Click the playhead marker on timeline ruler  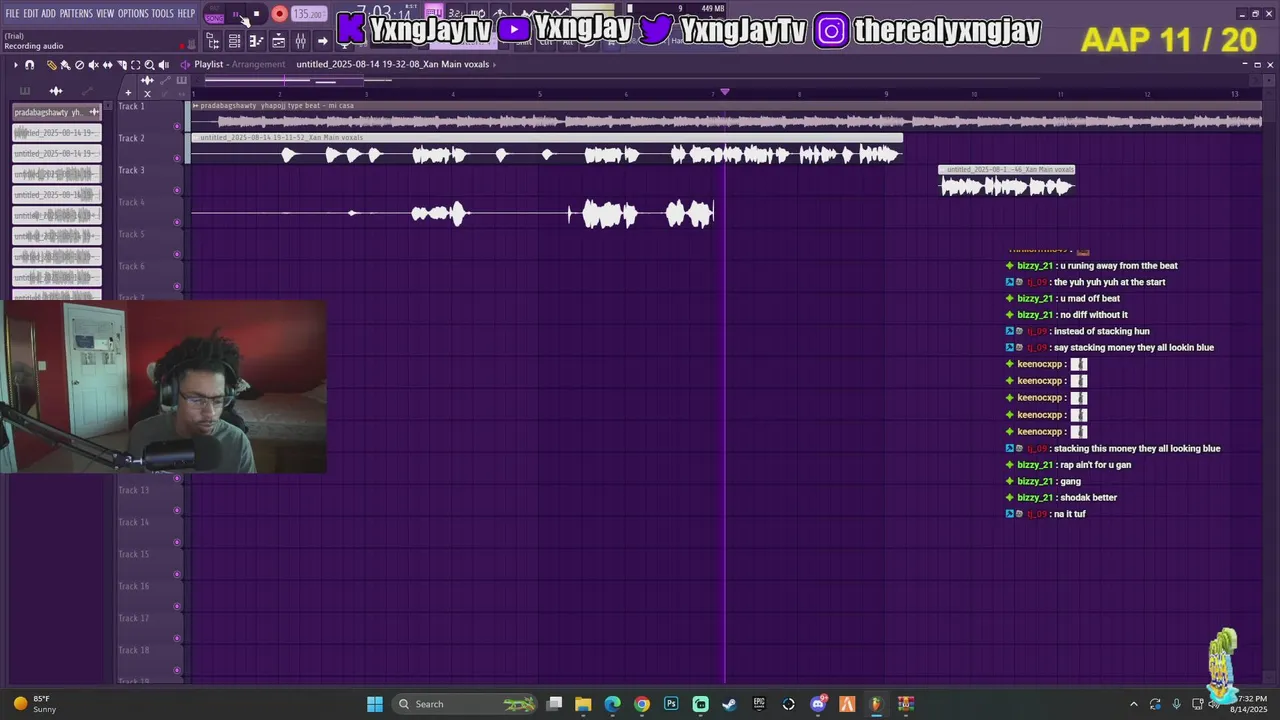pyautogui.click(x=725, y=92)
